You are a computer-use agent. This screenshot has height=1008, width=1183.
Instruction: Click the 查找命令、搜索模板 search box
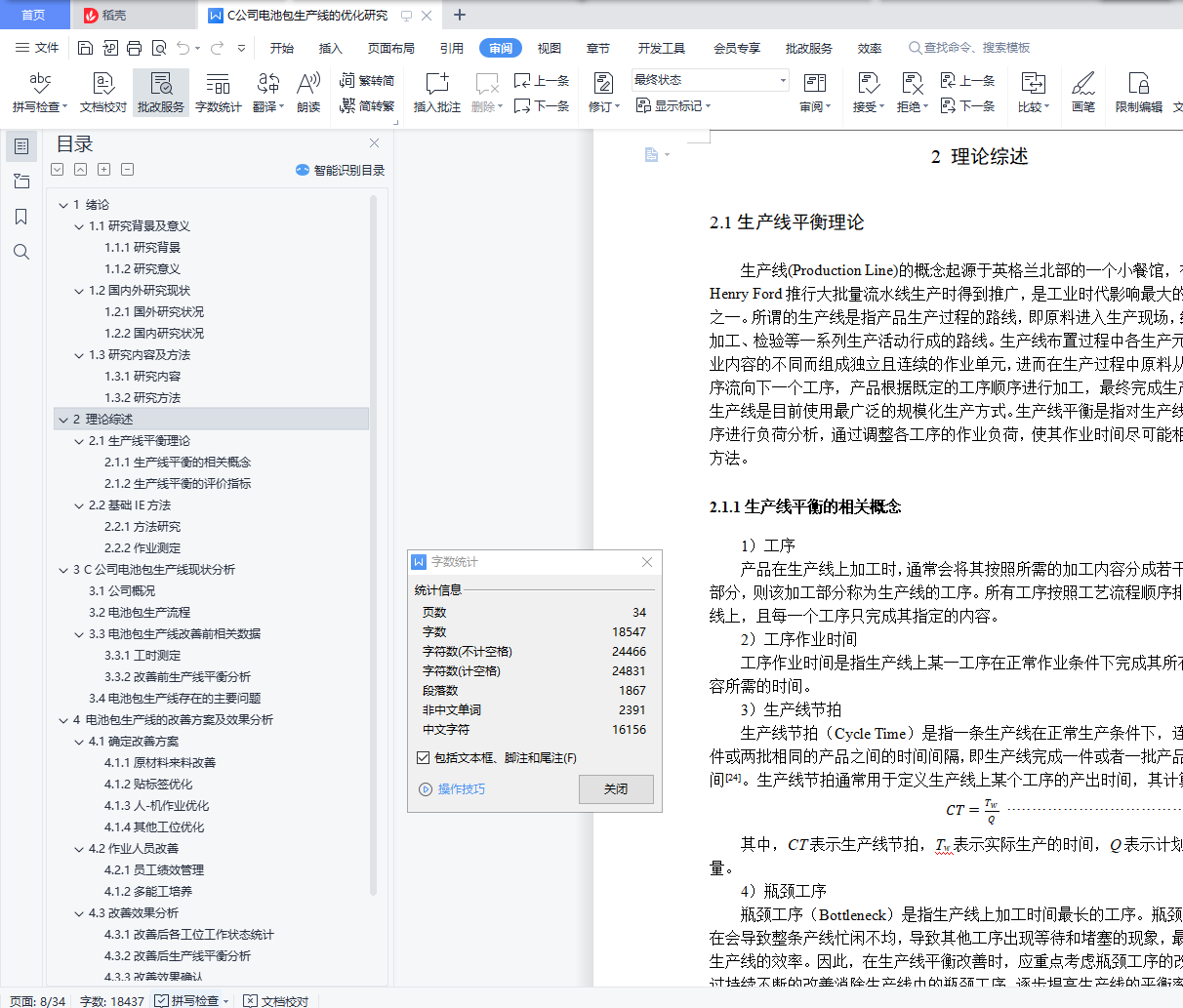pyautogui.click(x=969, y=48)
